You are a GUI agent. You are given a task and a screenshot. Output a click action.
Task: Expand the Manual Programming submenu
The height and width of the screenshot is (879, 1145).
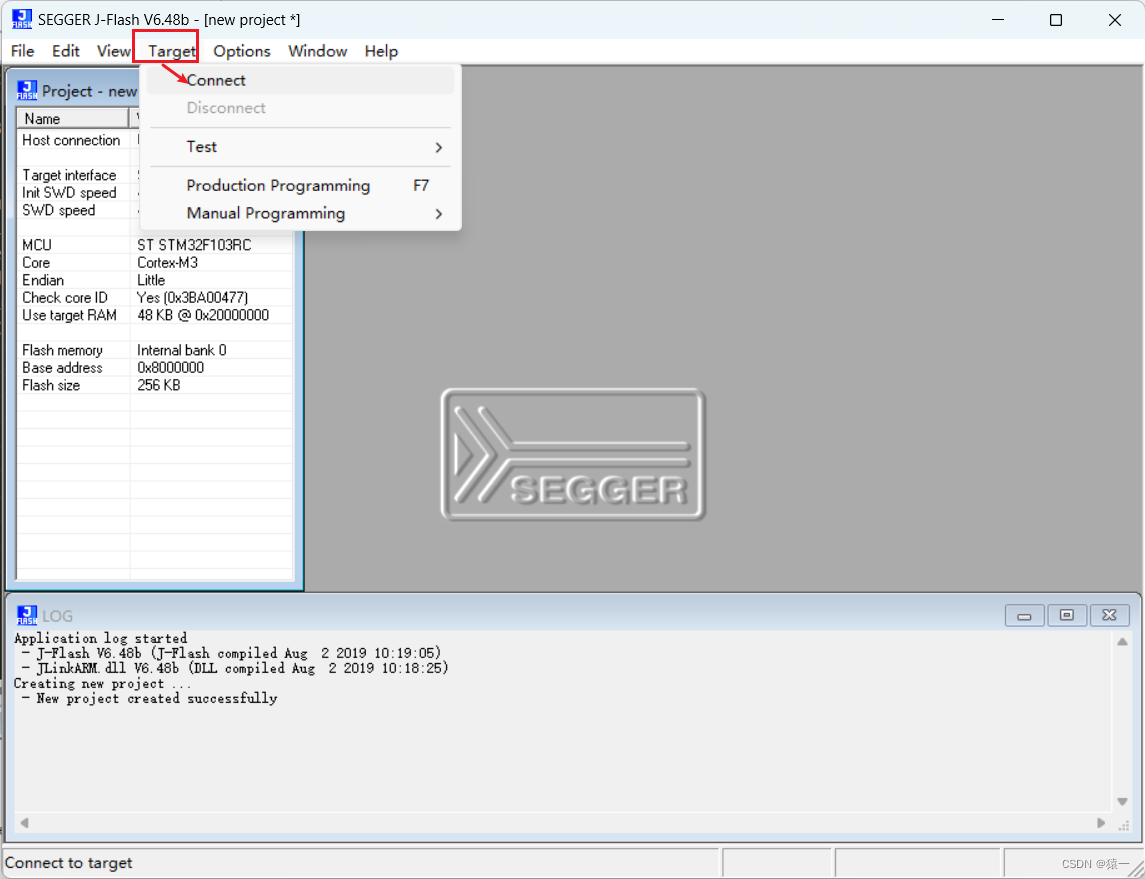[265, 213]
